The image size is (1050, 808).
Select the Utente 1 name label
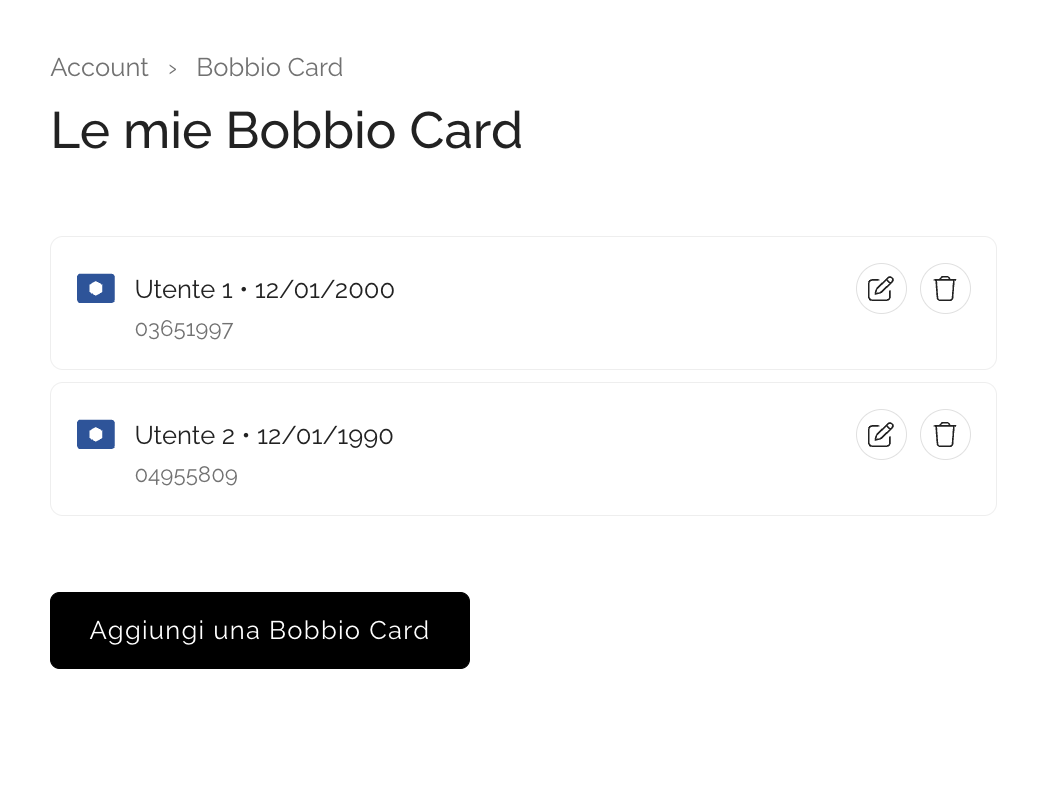point(183,290)
